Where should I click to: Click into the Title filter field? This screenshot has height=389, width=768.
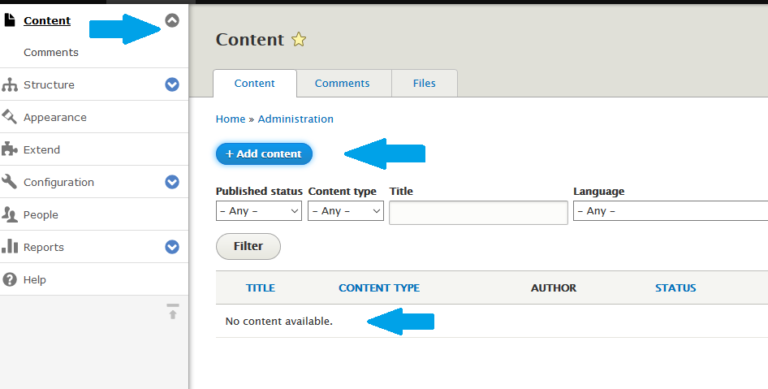[479, 213]
